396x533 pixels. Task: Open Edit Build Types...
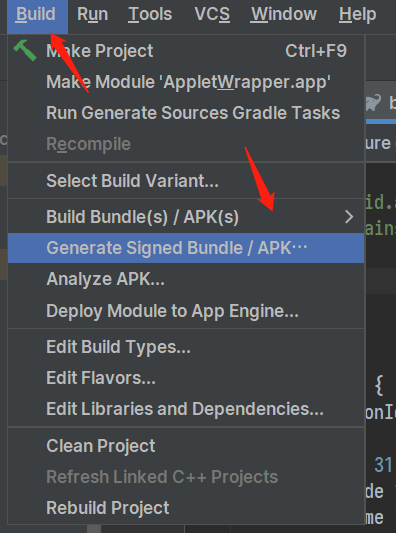(x=186, y=347)
